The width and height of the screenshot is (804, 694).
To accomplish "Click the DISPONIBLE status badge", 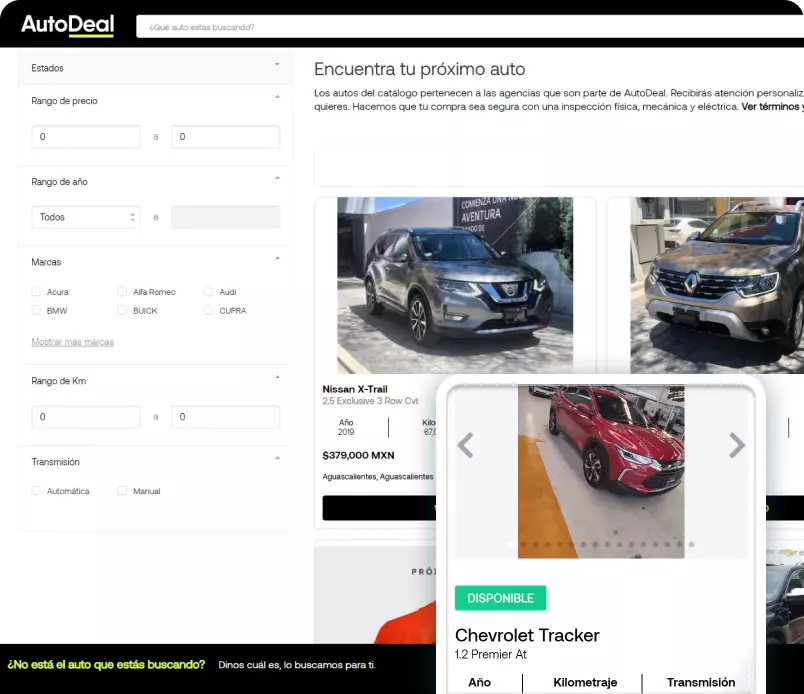I will [x=500, y=598].
